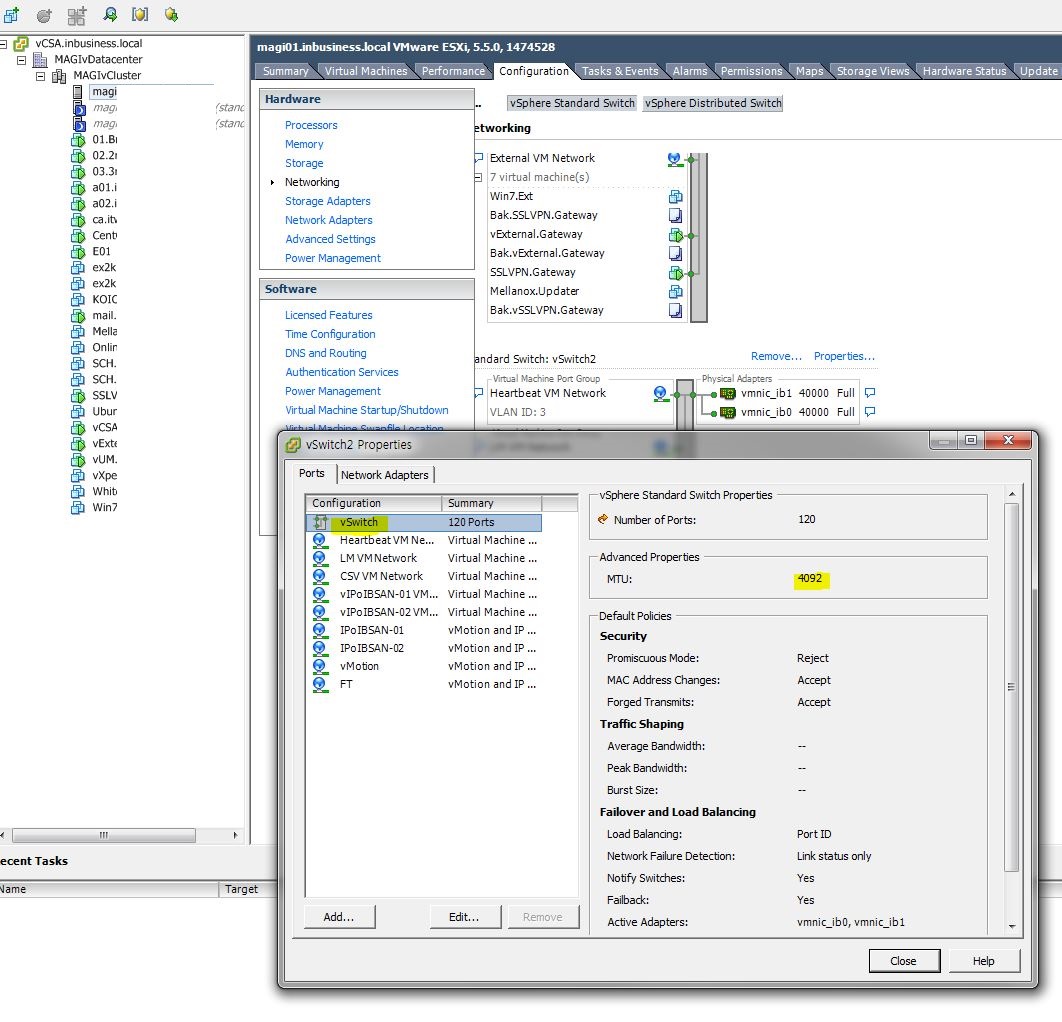Close the vSwitch2 Properties dialog with Close button
This screenshot has width=1062, height=1022.
pos(904,961)
